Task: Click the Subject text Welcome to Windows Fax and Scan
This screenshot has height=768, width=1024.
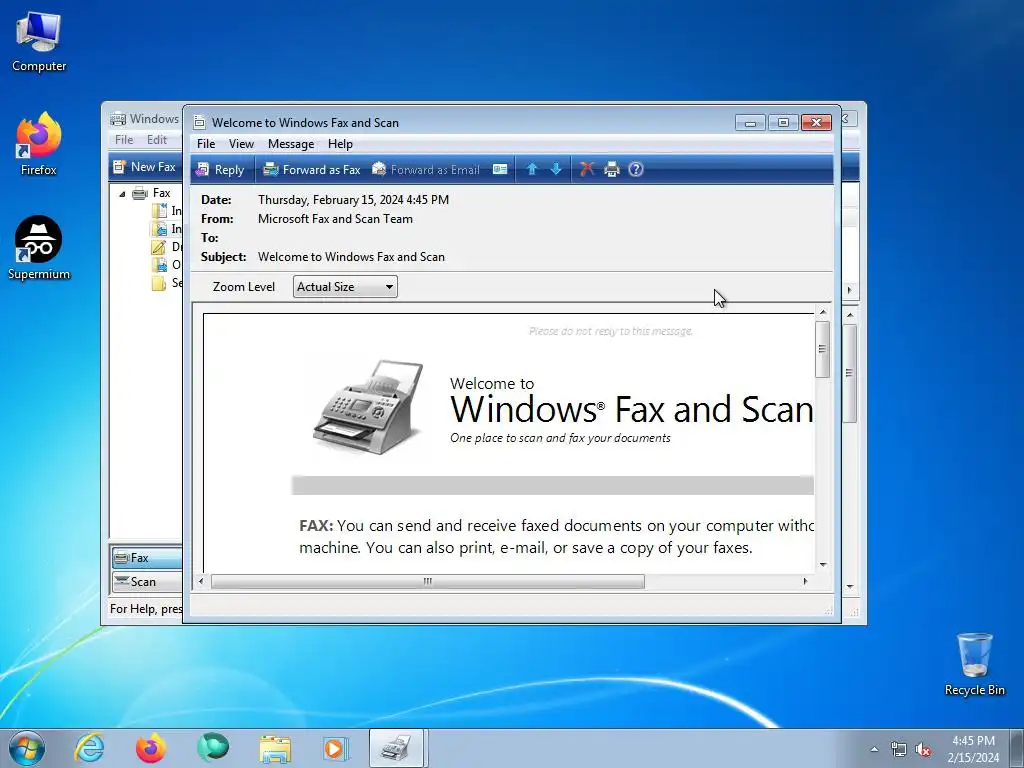Action: 351,257
